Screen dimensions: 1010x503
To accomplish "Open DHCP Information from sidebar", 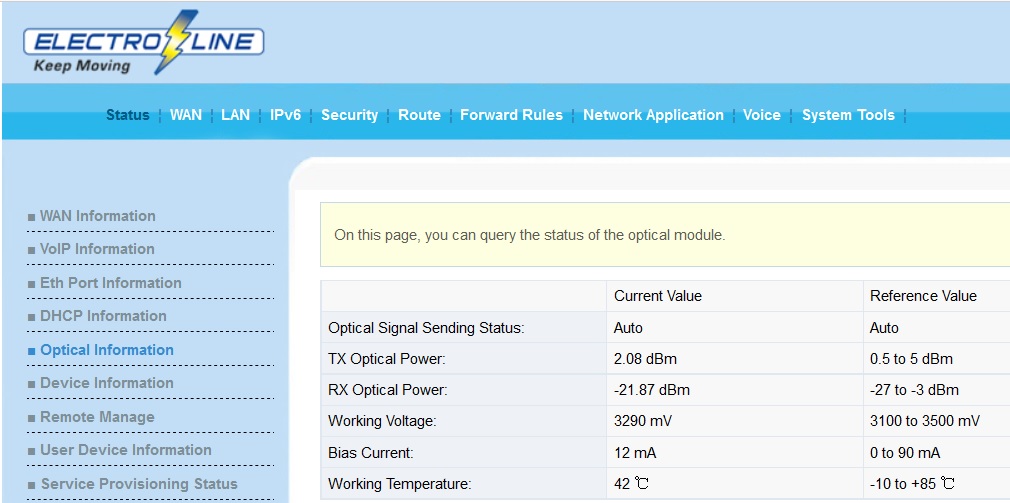I will point(103,316).
